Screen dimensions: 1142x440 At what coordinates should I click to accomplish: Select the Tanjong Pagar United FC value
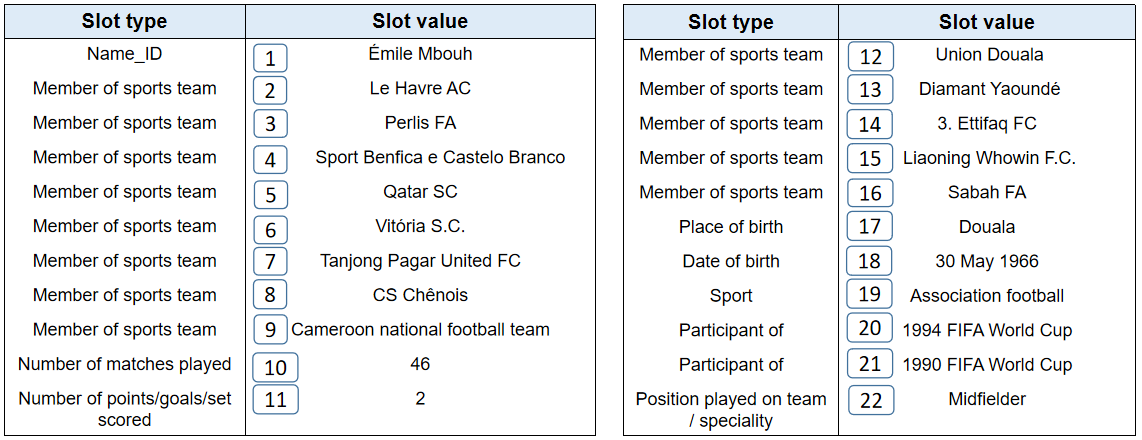pyautogui.click(x=420, y=261)
